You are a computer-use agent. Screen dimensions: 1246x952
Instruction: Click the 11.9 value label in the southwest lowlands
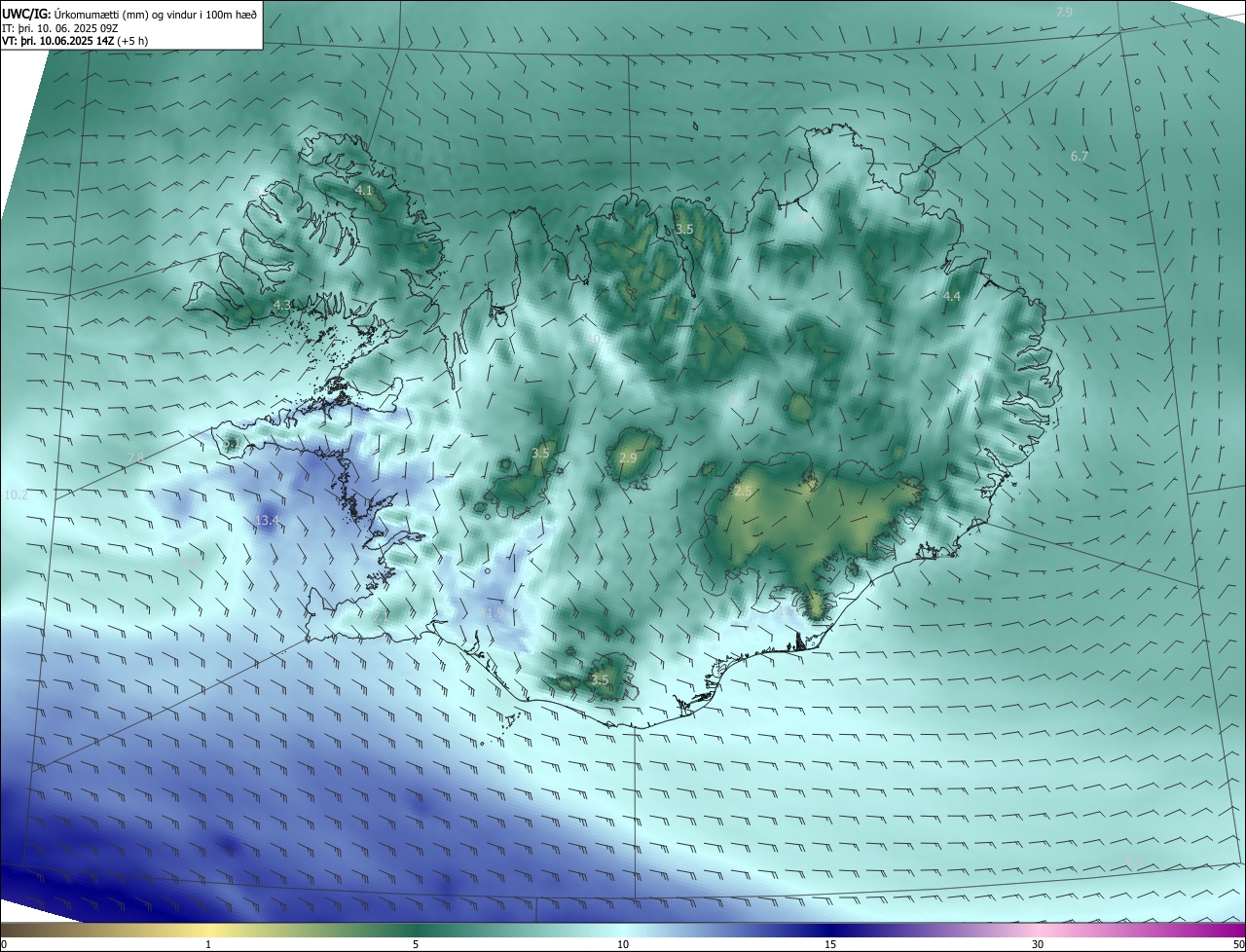click(494, 613)
